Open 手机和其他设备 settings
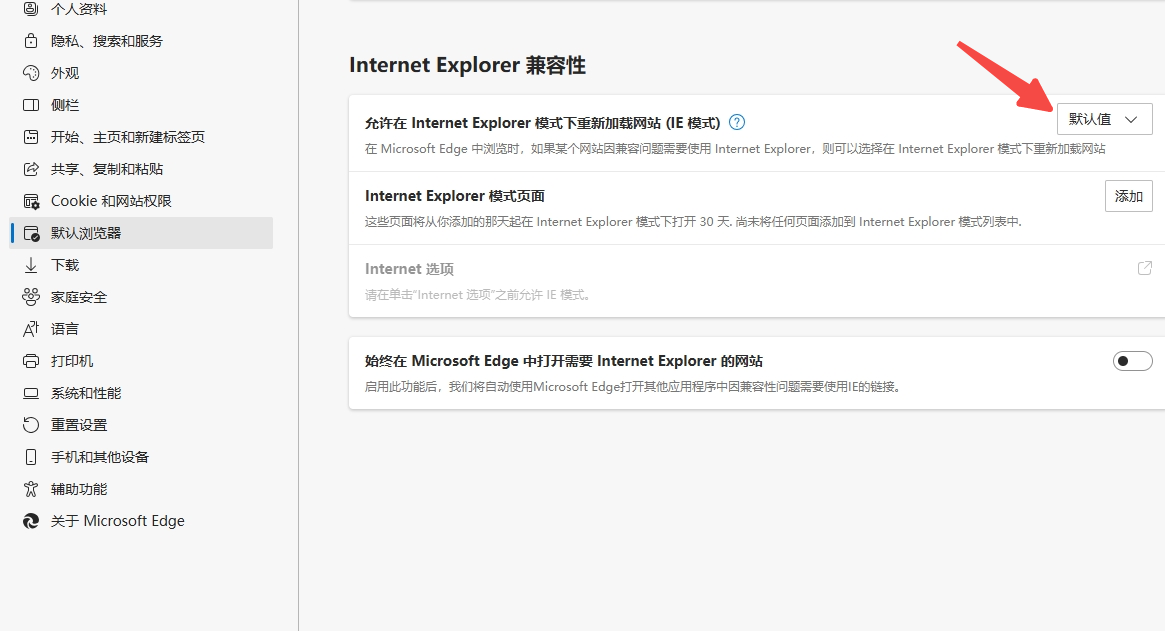This screenshot has width=1165, height=631. tap(141, 457)
